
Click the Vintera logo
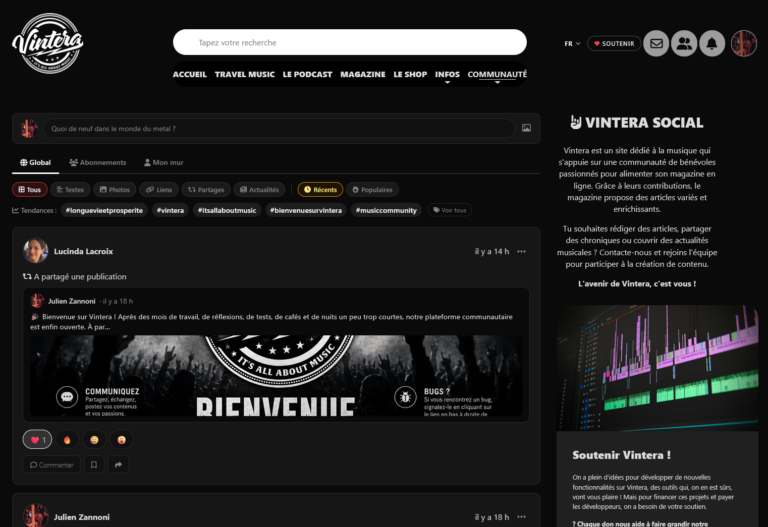(48, 44)
